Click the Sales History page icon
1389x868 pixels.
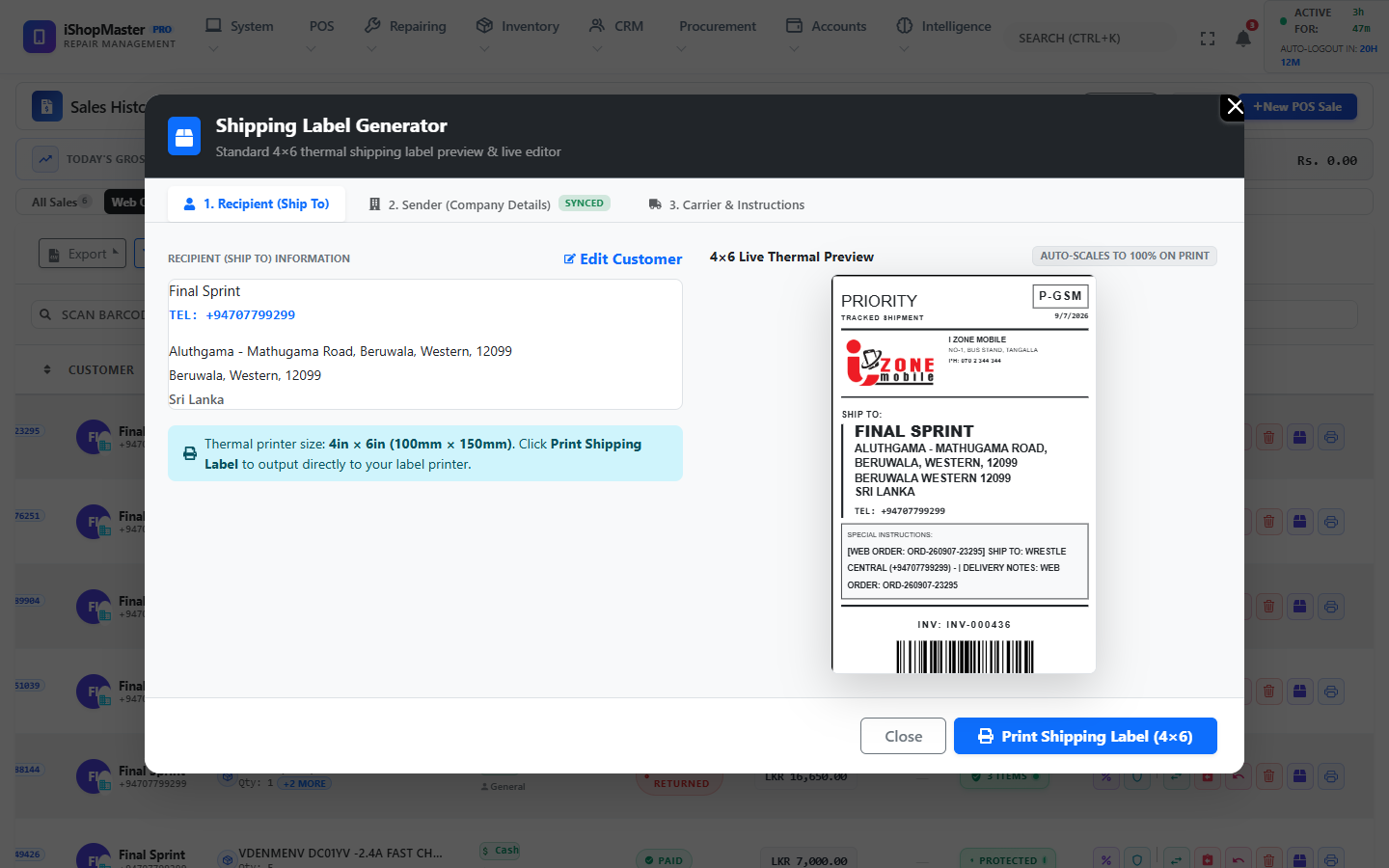[x=47, y=106]
